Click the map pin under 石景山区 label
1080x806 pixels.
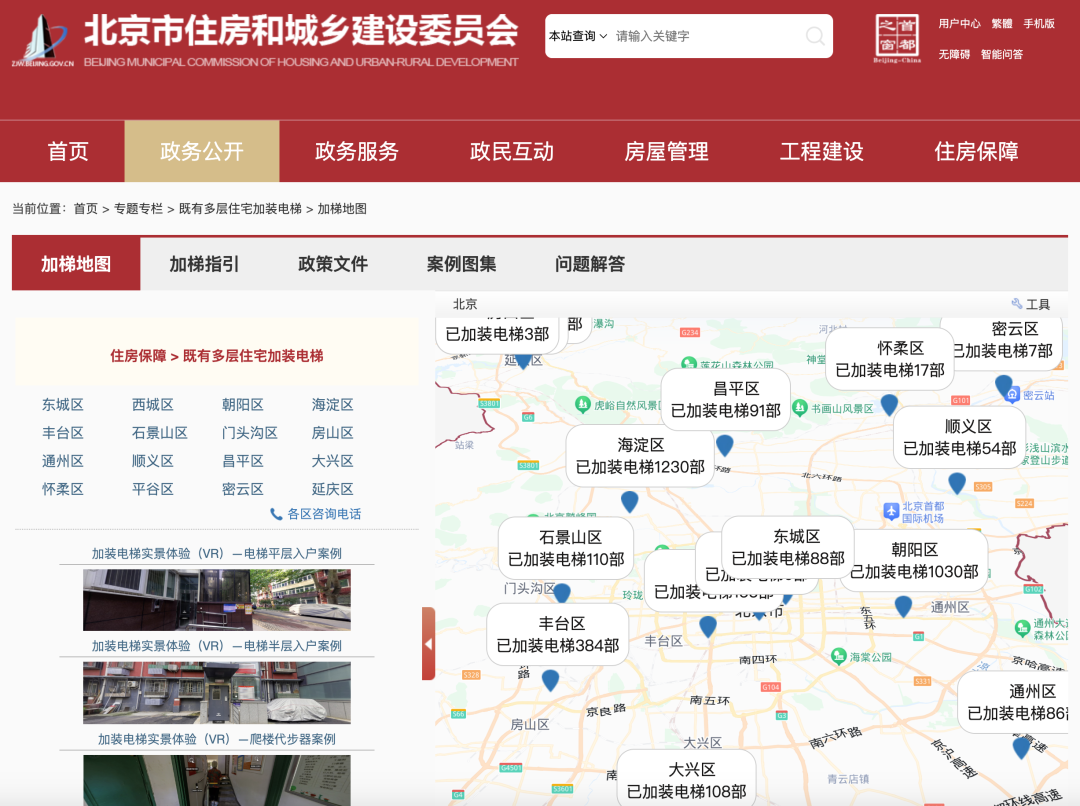pyautogui.click(x=562, y=594)
